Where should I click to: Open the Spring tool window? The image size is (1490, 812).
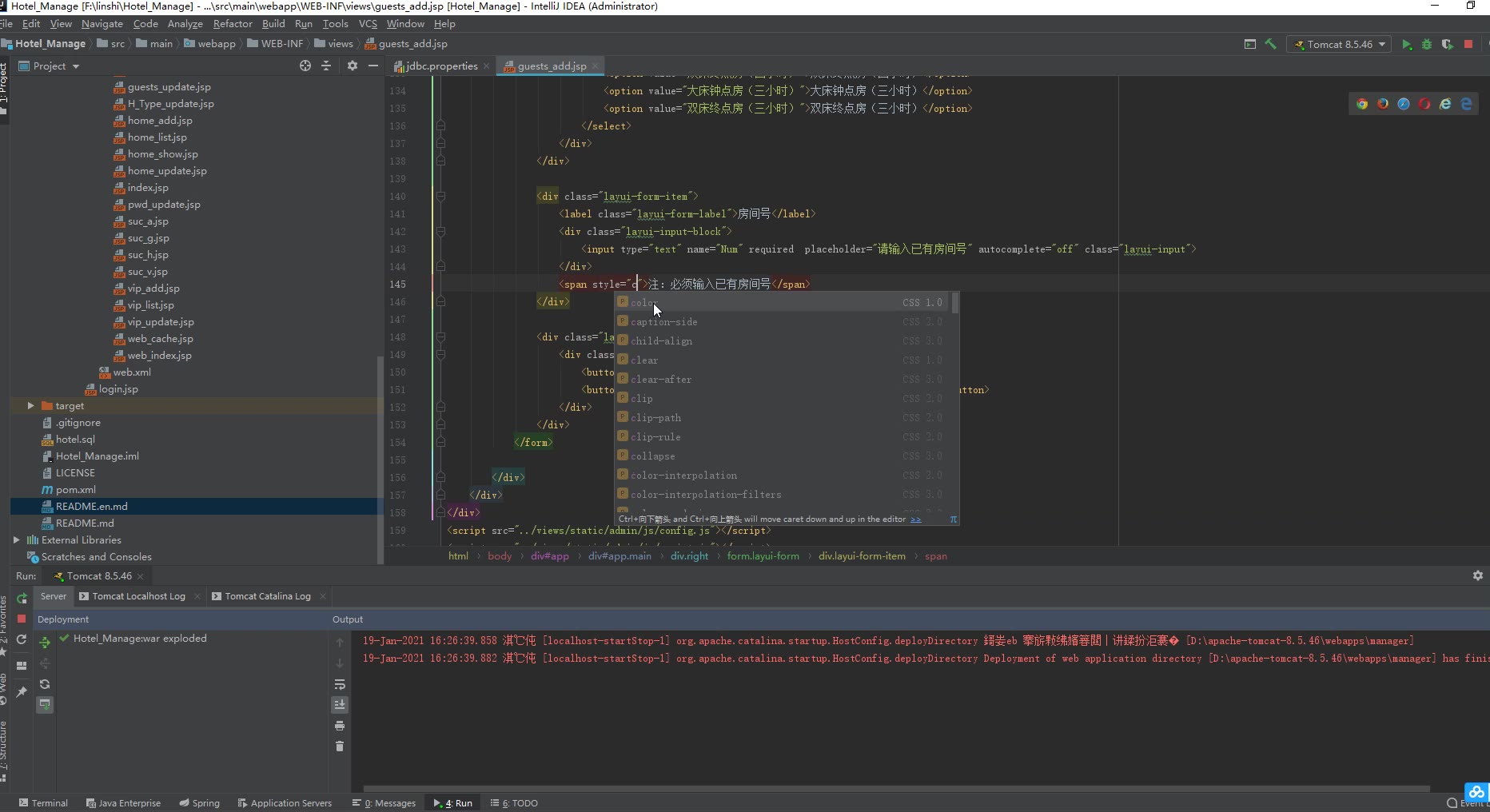tap(200, 803)
